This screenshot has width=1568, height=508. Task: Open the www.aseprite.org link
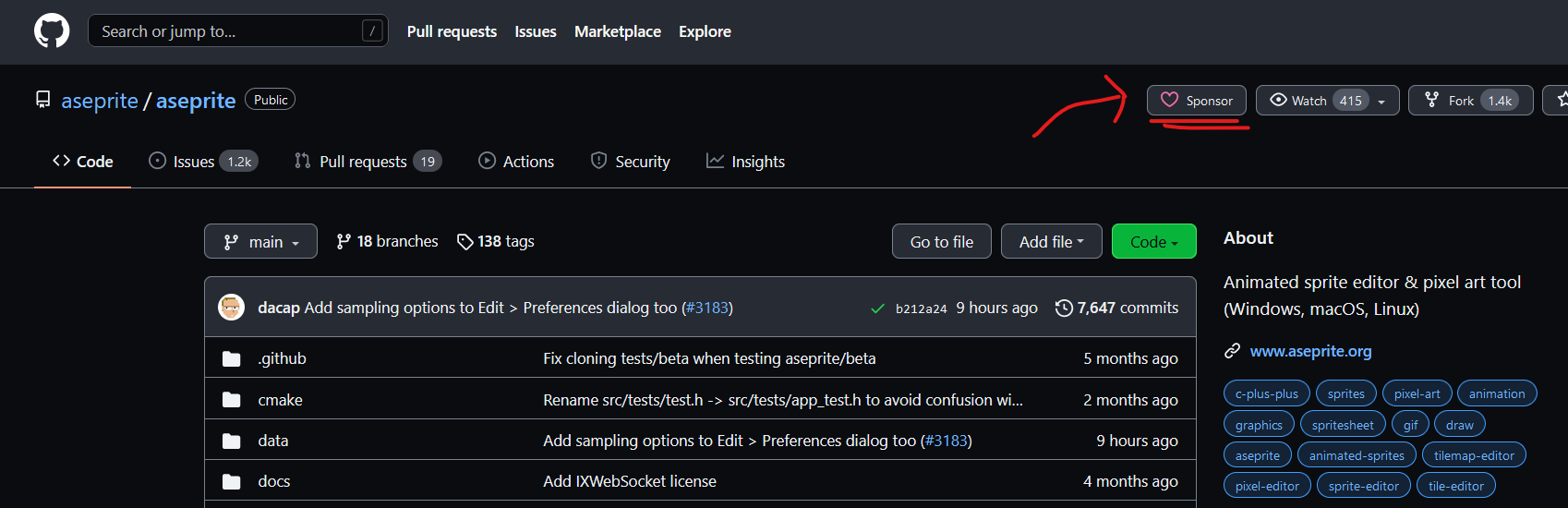[x=1310, y=351]
